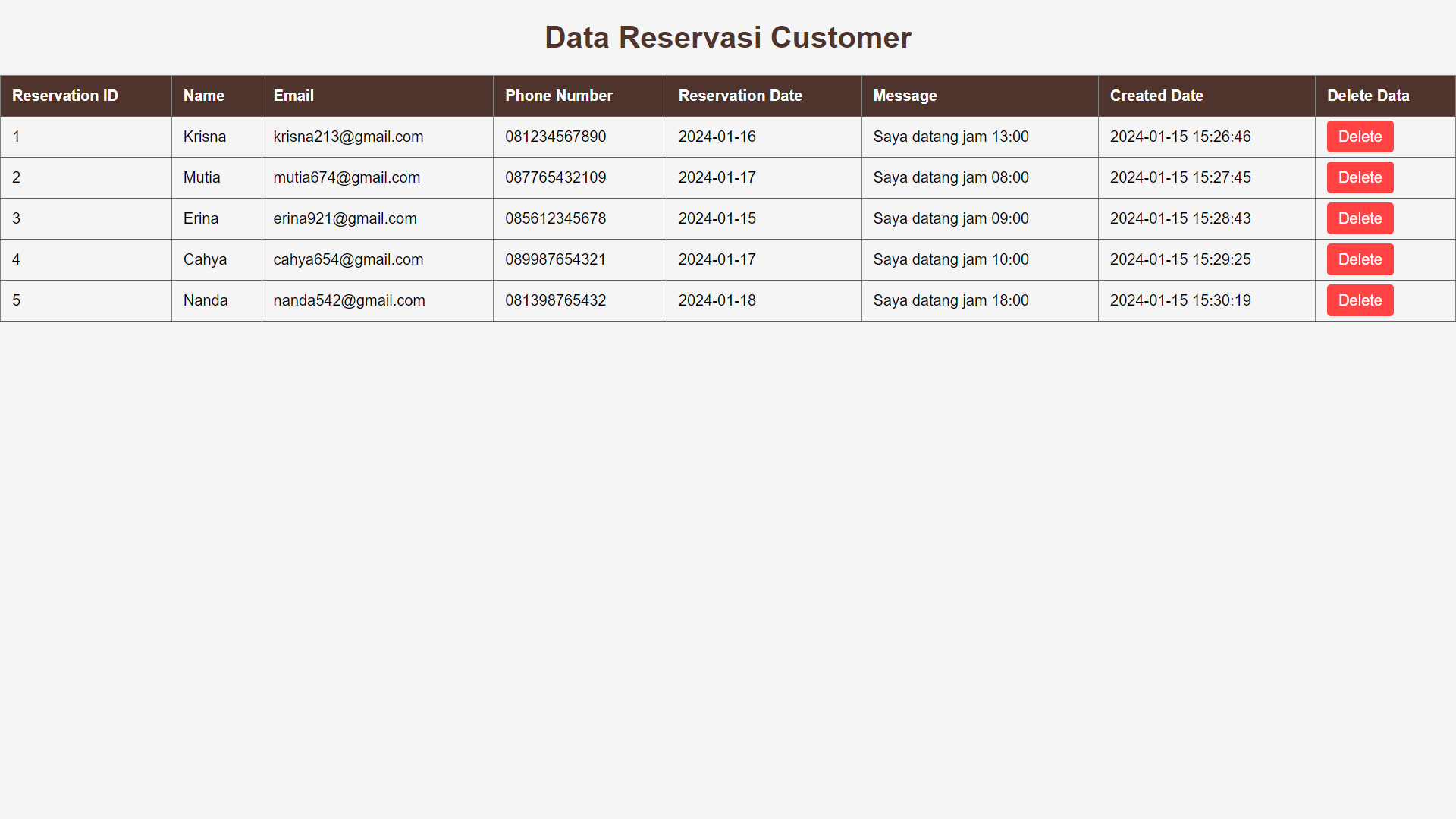The width and height of the screenshot is (1456, 819).
Task: Select the name cell Cahya
Action: (217, 259)
